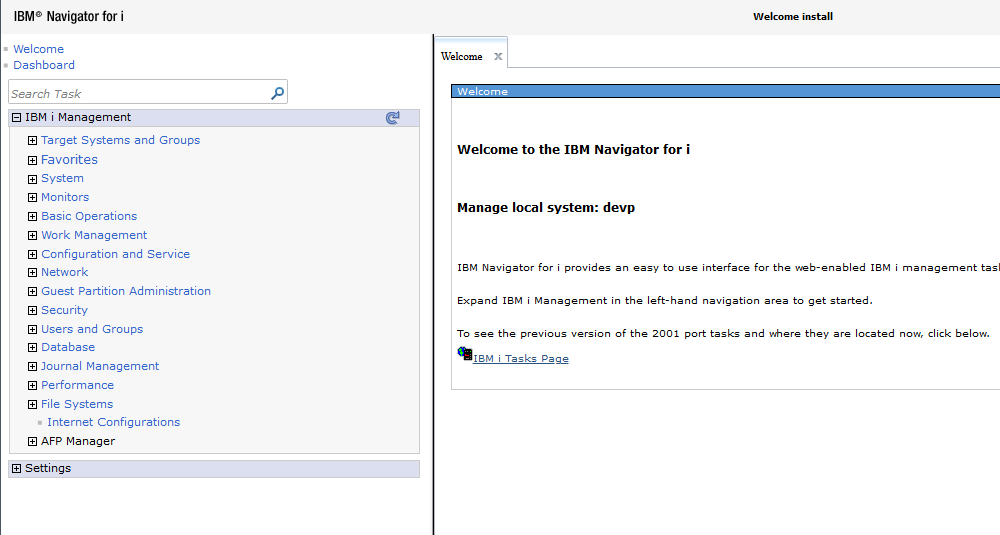
Task: Open the IBM i Tasks Page link
Action: click(x=520, y=359)
